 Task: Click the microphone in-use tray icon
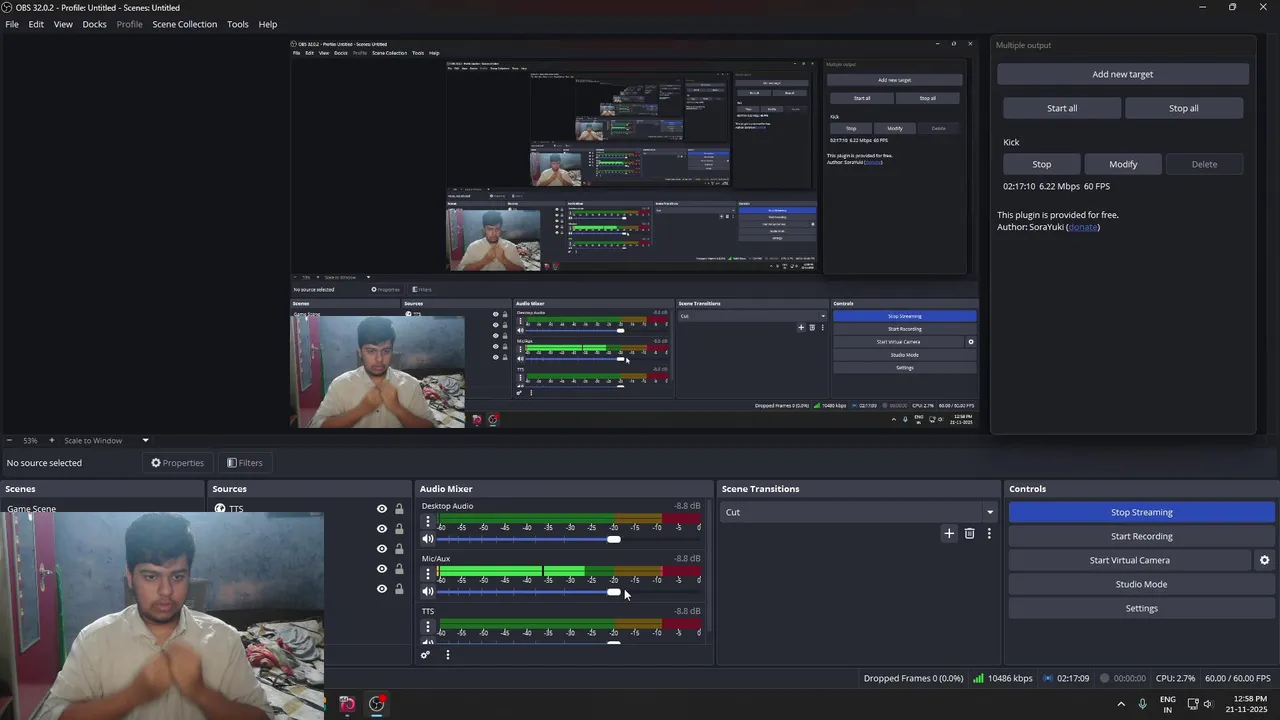click(1142, 704)
